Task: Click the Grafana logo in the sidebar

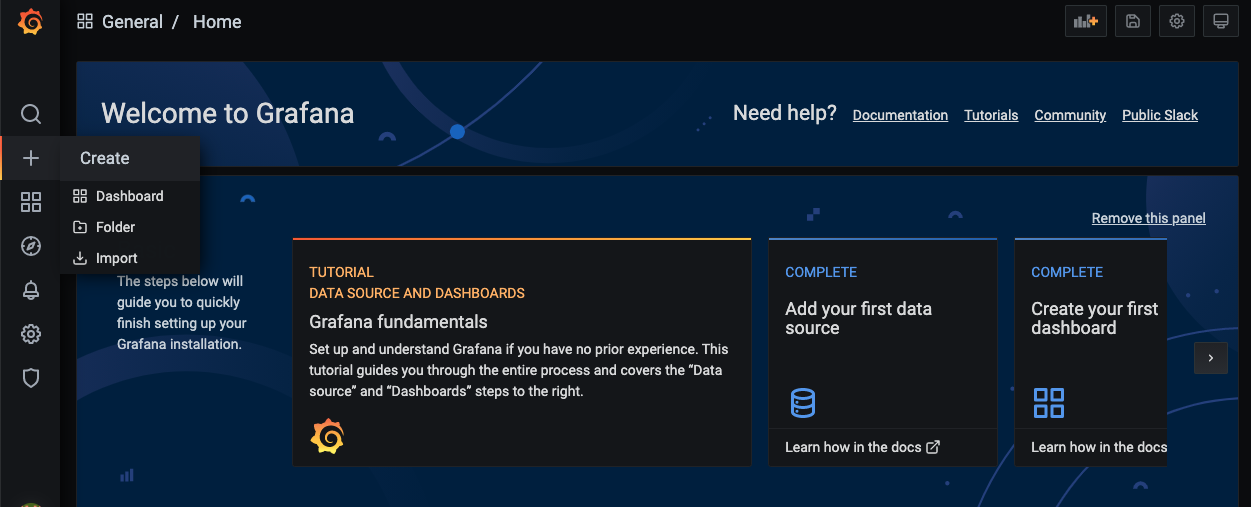Action: pos(30,22)
